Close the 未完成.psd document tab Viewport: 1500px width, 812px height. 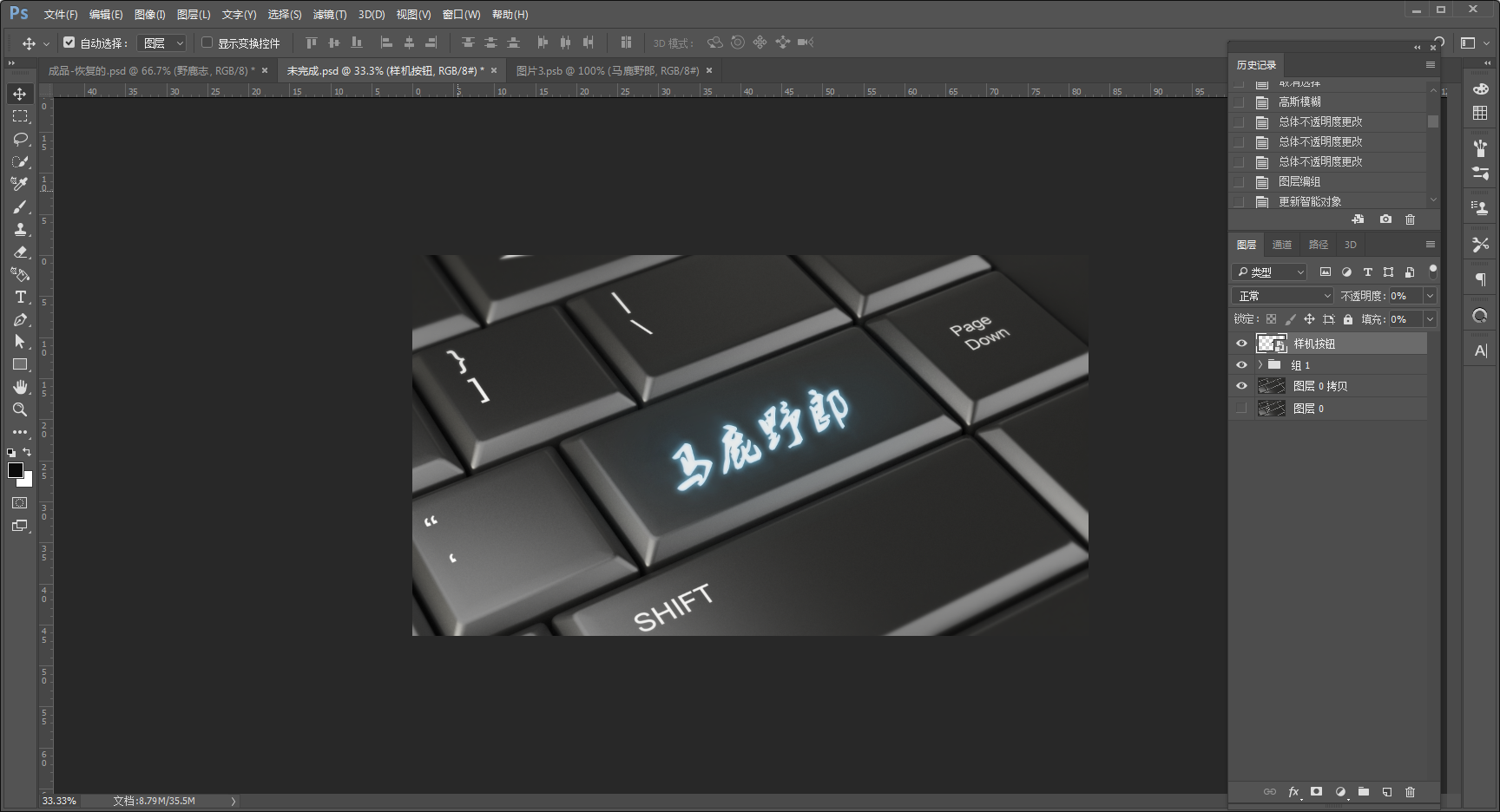coord(494,71)
